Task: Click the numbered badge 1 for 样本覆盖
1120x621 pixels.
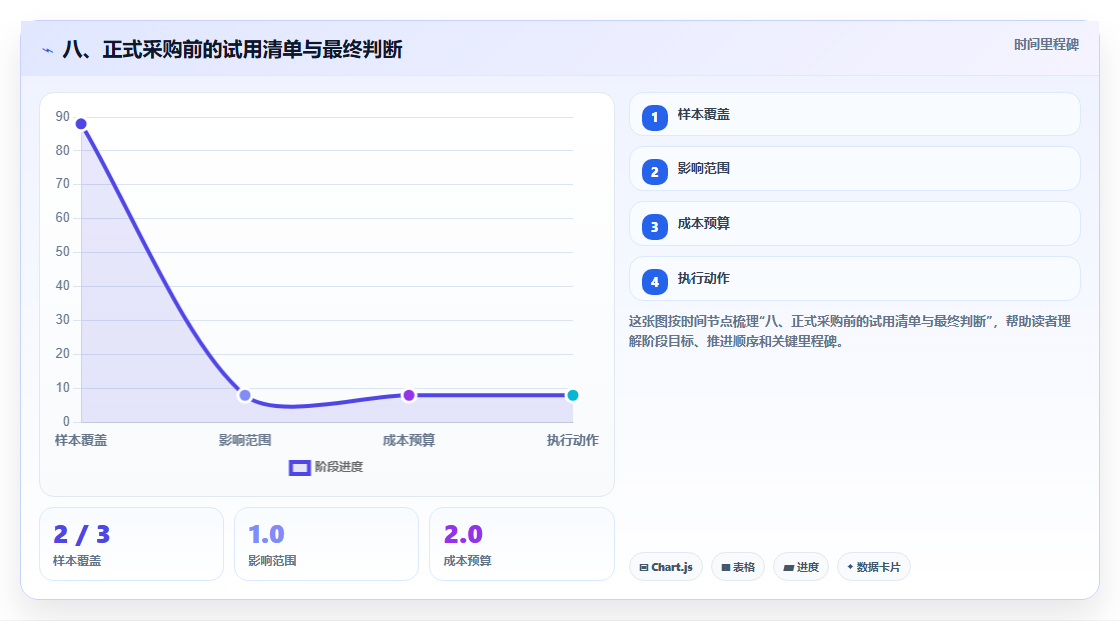Action: point(654,118)
